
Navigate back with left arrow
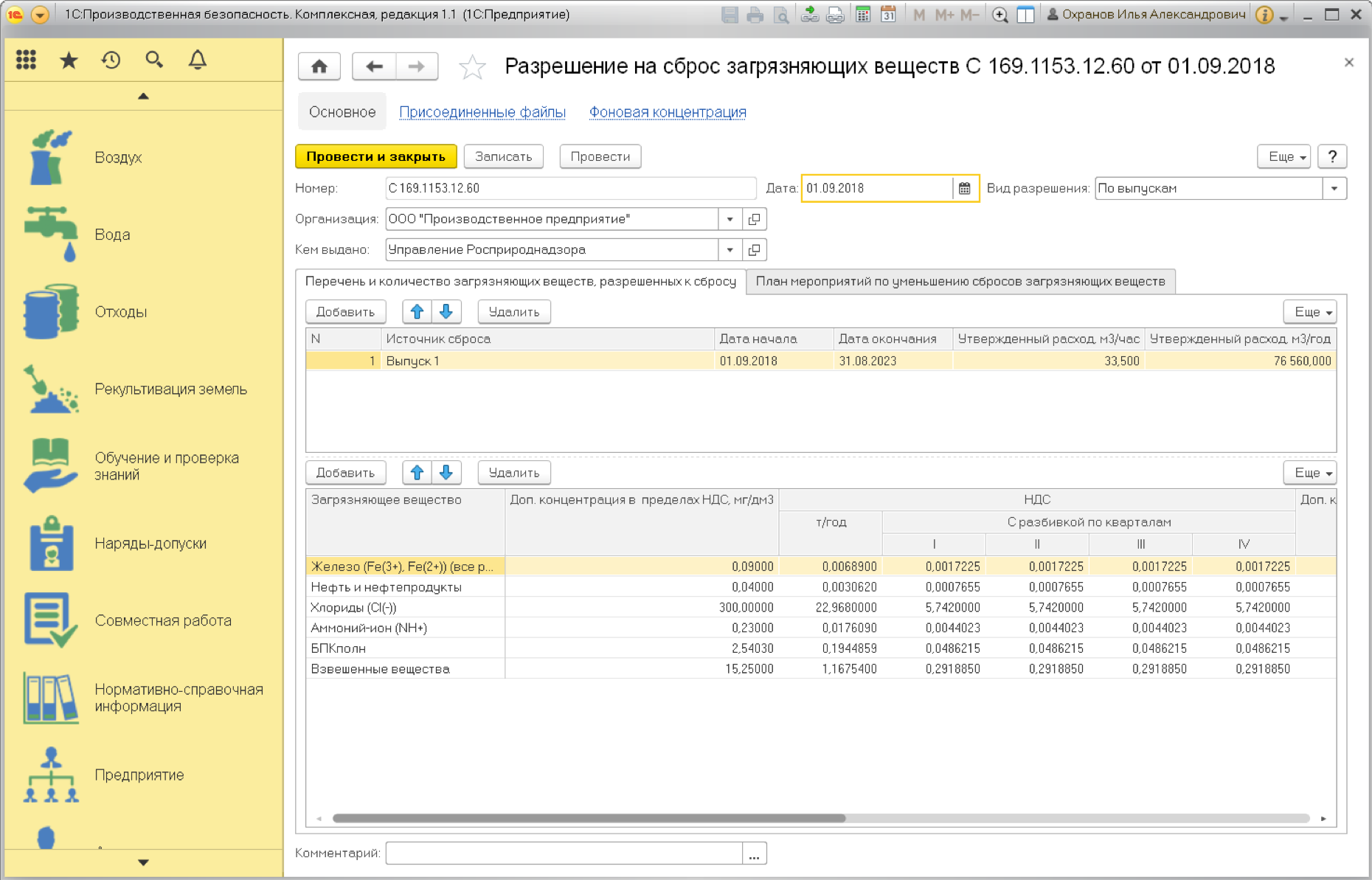click(374, 66)
